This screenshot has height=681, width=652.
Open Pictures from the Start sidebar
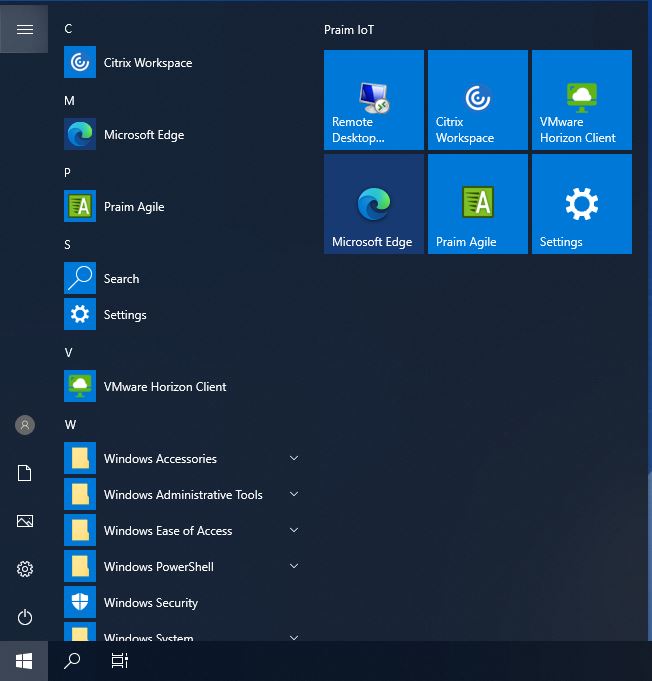(25, 521)
